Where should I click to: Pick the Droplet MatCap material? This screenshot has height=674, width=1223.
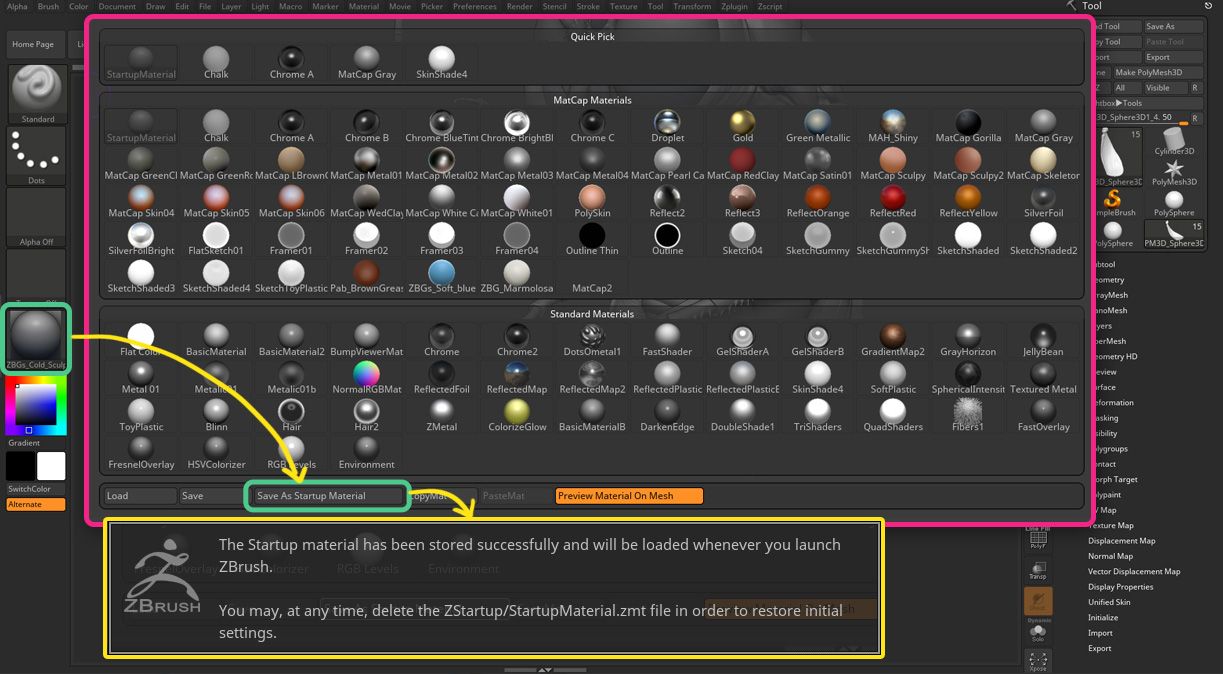point(668,127)
